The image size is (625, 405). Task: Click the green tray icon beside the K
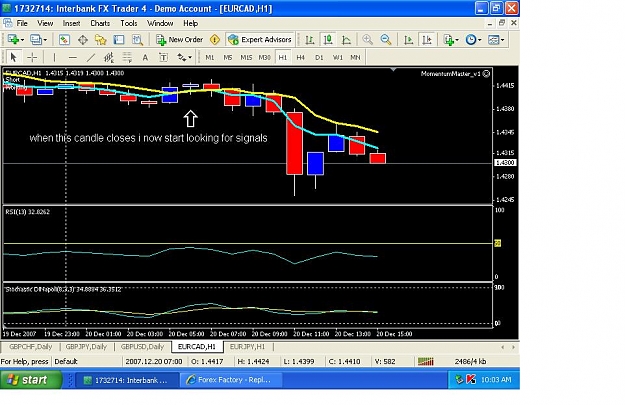(x=459, y=379)
